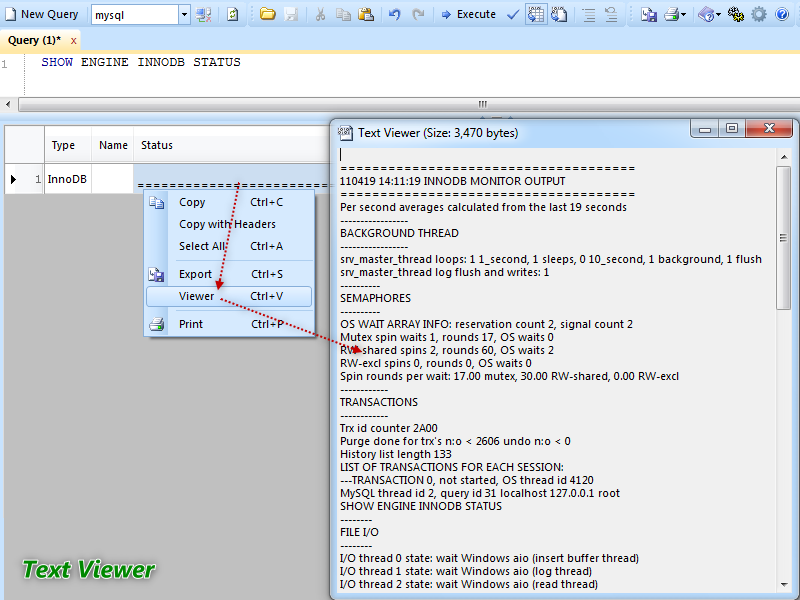
Task: Click the outdent lines icon
Action: pyautogui.click(x=611, y=14)
